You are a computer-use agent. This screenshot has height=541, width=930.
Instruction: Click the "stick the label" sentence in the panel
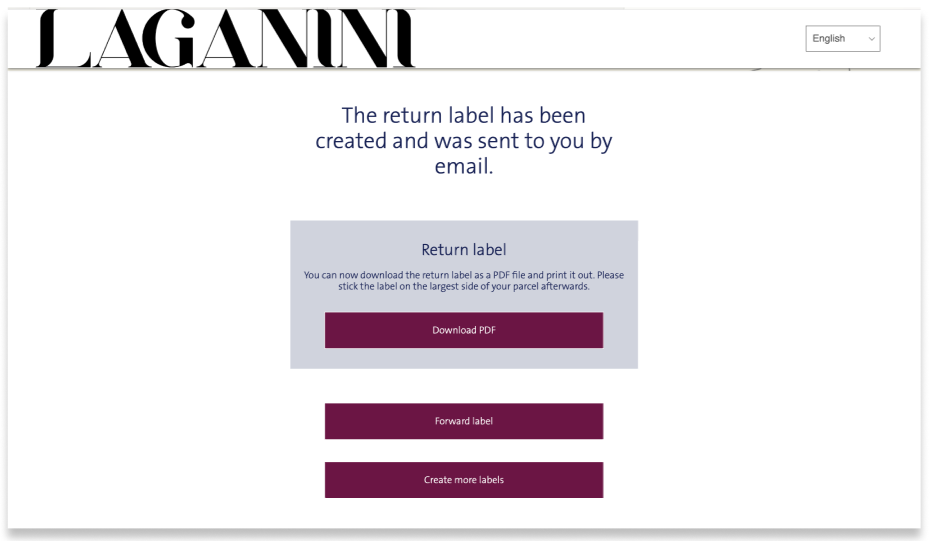(463, 286)
